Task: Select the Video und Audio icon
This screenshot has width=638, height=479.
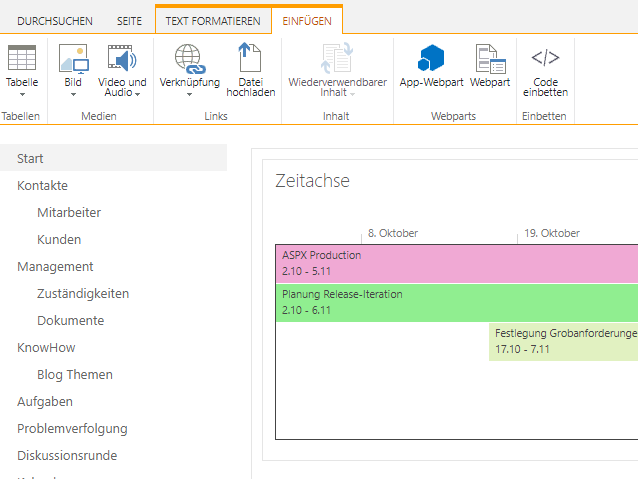Action: point(122,58)
